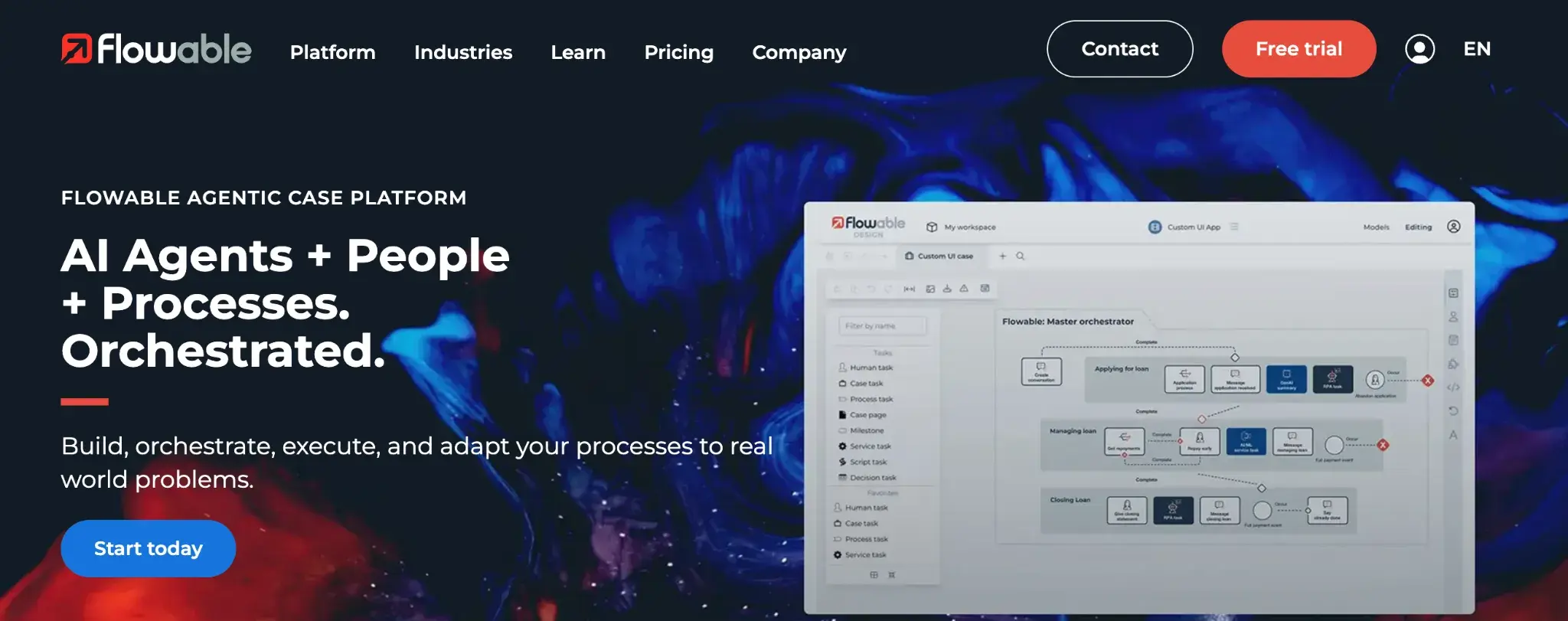This screenshot has height=621, width=1568.
Task: Click the code brackets icon in right sidebar
Action: [x=1453, y=387]
